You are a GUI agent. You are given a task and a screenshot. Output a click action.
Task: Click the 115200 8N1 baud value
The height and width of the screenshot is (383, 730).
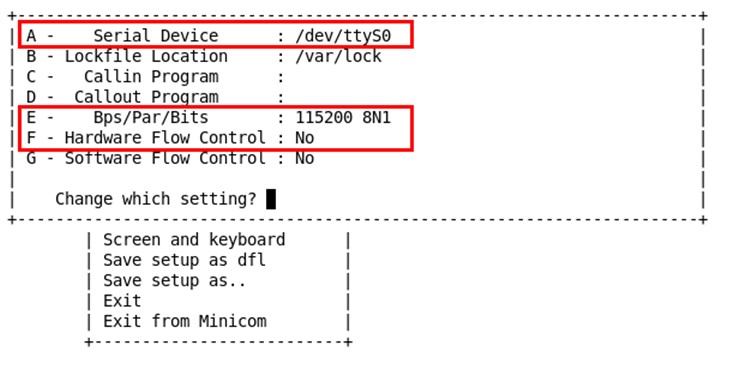[343, 117]
